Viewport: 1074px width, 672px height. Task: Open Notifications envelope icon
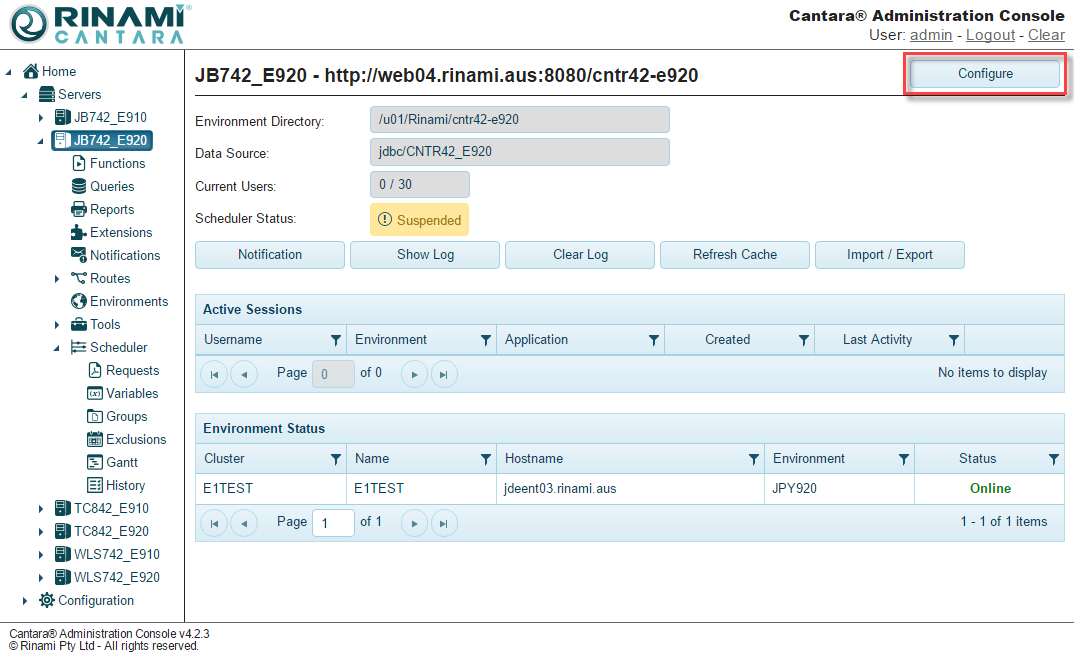tap(79, 255)
